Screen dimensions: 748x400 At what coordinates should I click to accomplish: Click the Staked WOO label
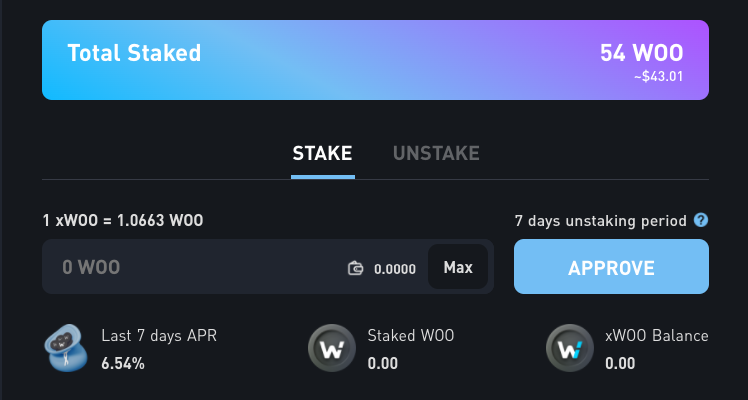411,336
